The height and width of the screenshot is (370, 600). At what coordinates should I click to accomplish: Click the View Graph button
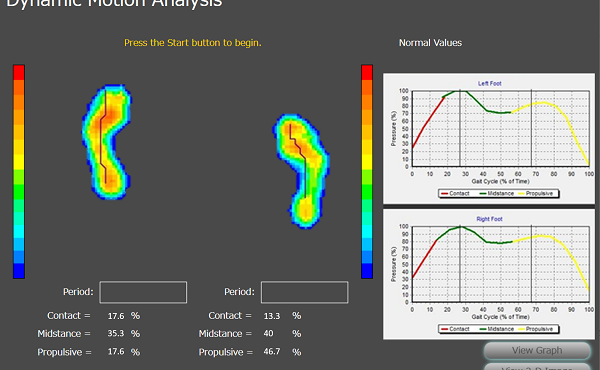[537, 350]
